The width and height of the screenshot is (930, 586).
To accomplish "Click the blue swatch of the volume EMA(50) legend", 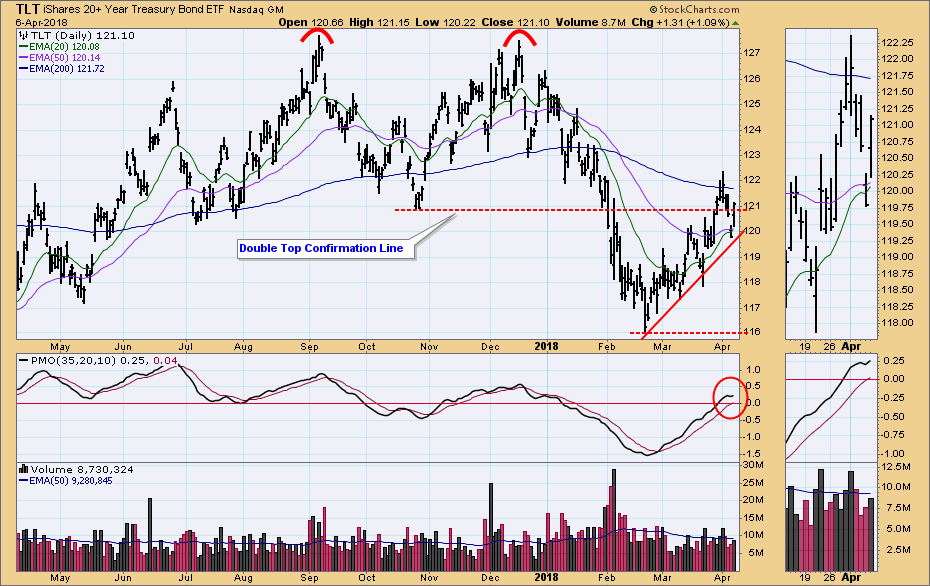I will tap(24, 480).
